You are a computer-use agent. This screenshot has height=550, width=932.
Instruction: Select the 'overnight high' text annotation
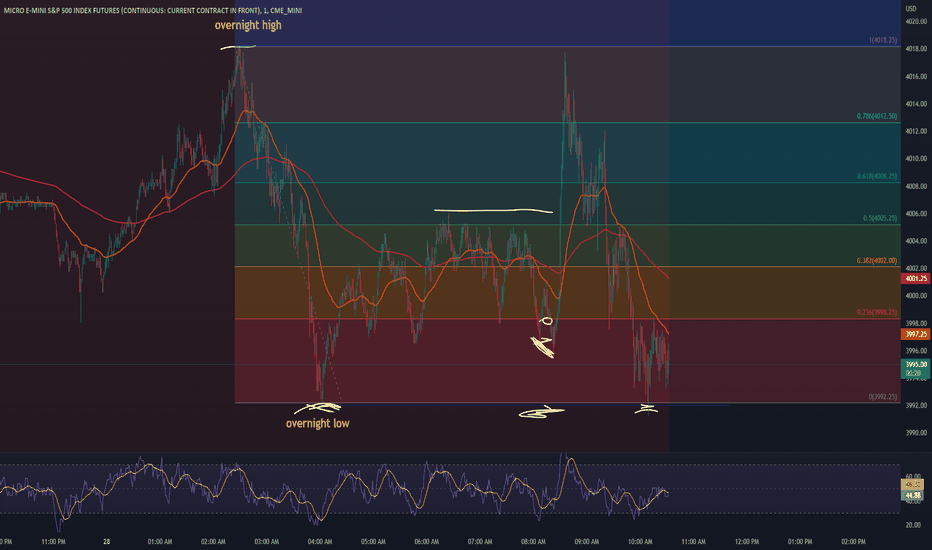248,25
